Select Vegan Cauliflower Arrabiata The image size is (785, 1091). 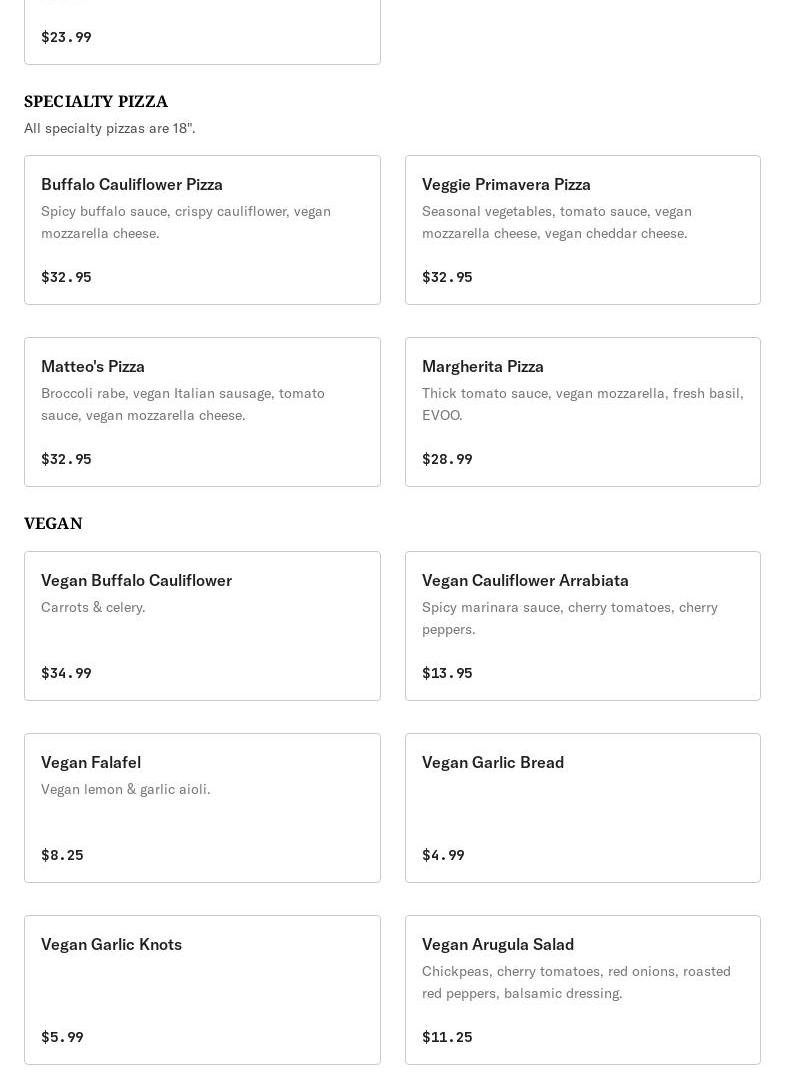(x=582, y=625)
